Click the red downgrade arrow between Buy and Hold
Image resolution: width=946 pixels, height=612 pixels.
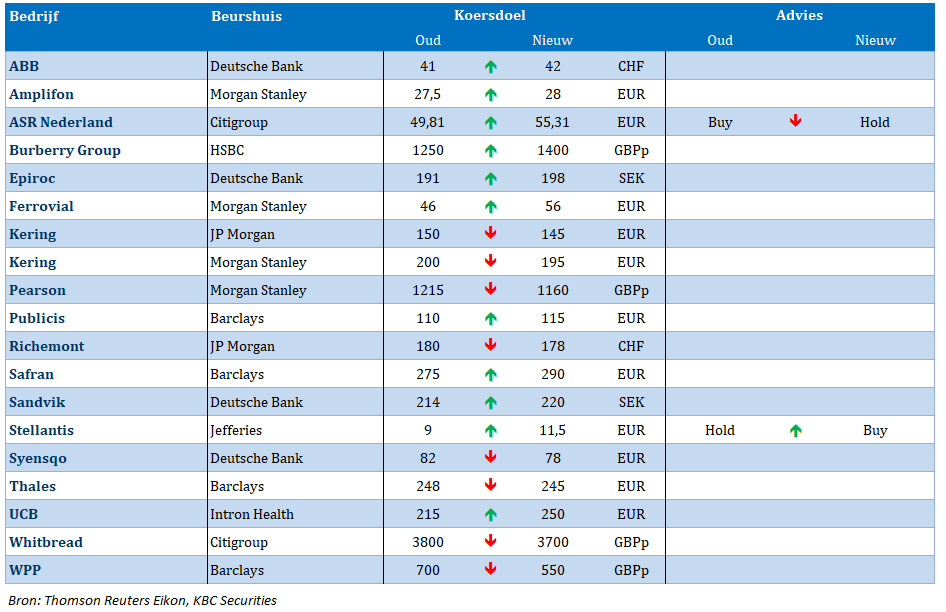click(796, 121)
